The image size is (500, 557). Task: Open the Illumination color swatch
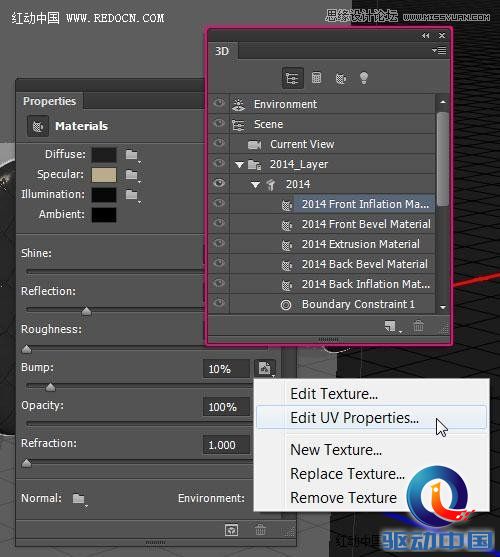coord(104,195)
